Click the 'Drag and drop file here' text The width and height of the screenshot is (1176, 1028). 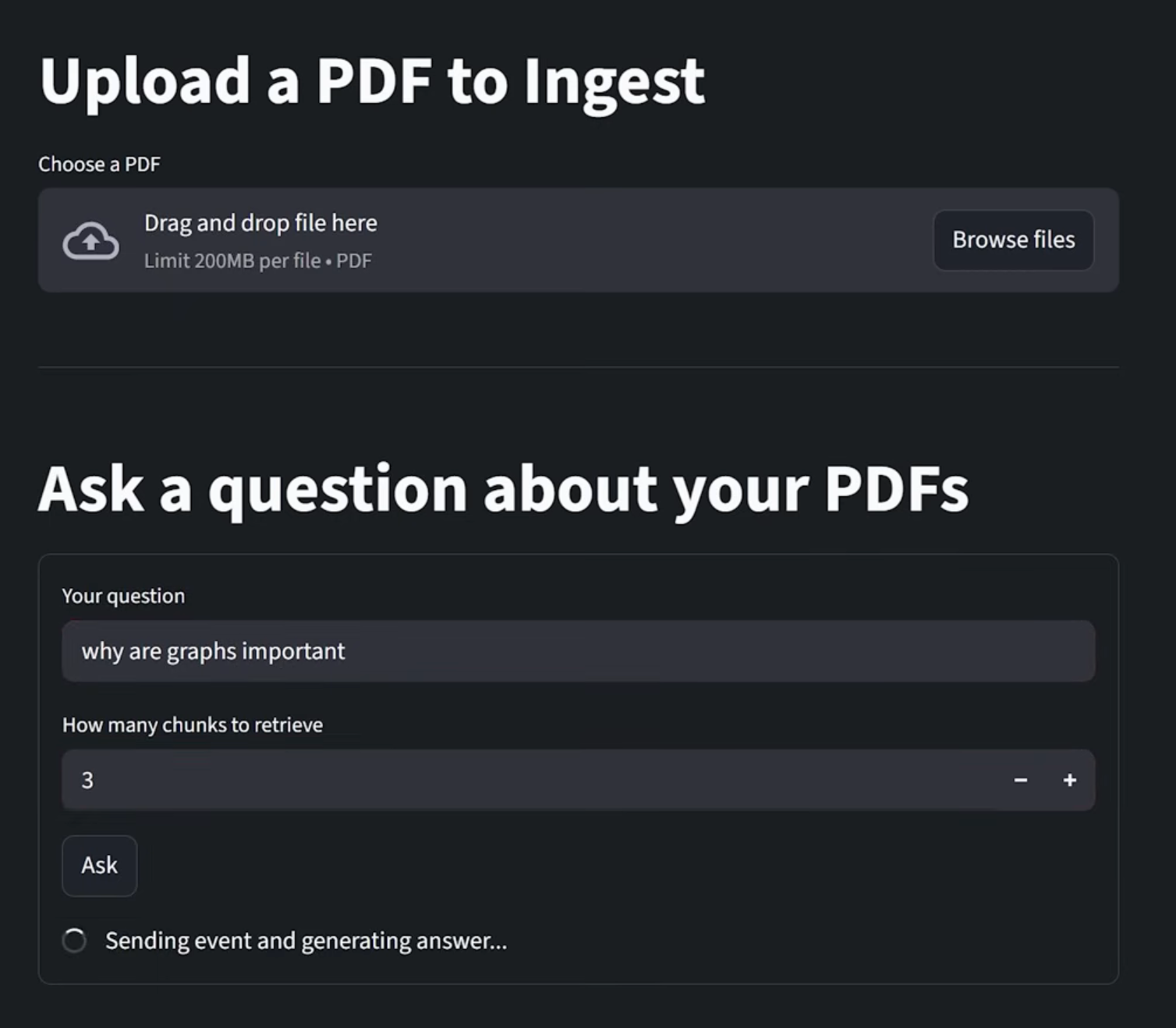coord(260,223)
